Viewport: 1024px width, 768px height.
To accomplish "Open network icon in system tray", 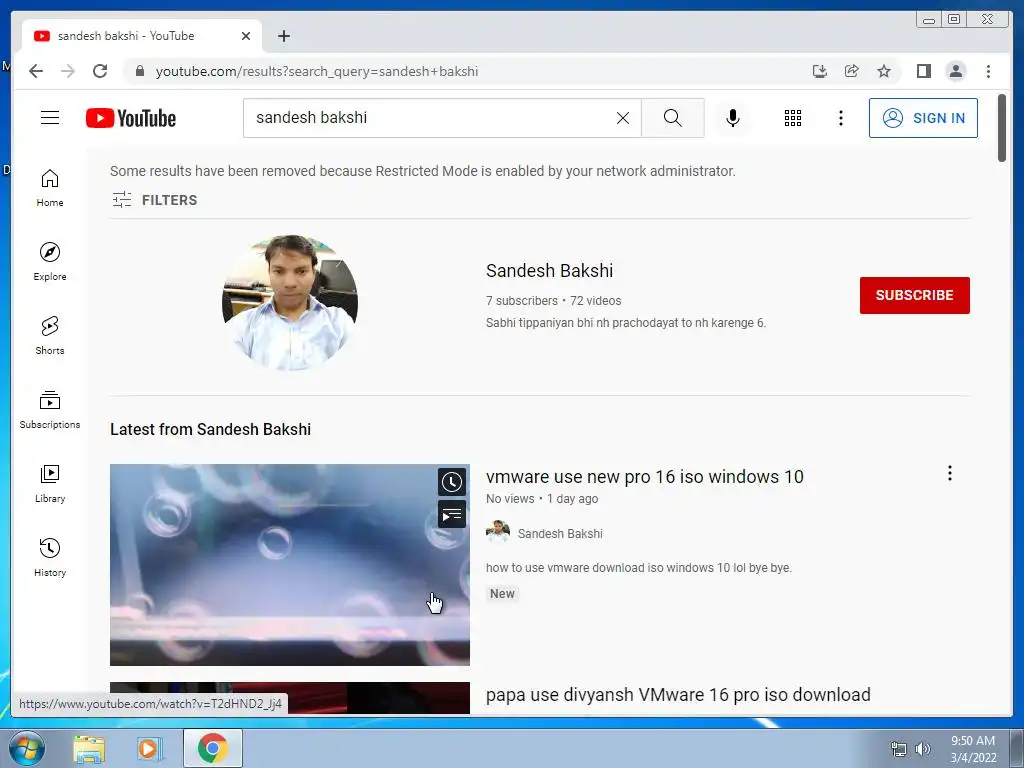I will point(899,749).
